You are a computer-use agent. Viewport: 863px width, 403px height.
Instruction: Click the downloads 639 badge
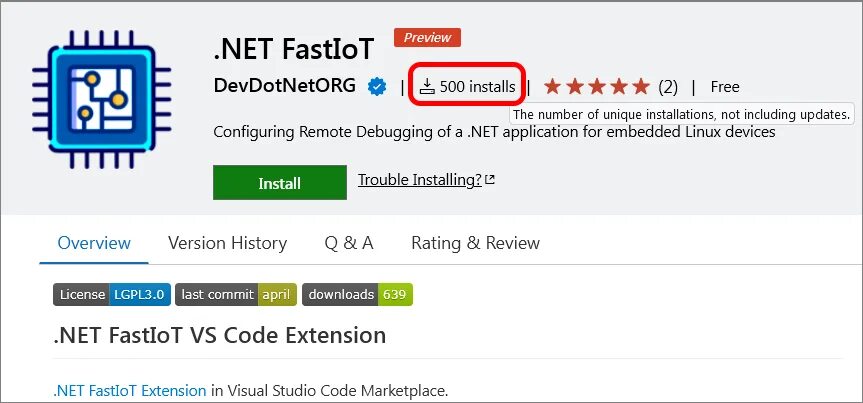point(357,295)
